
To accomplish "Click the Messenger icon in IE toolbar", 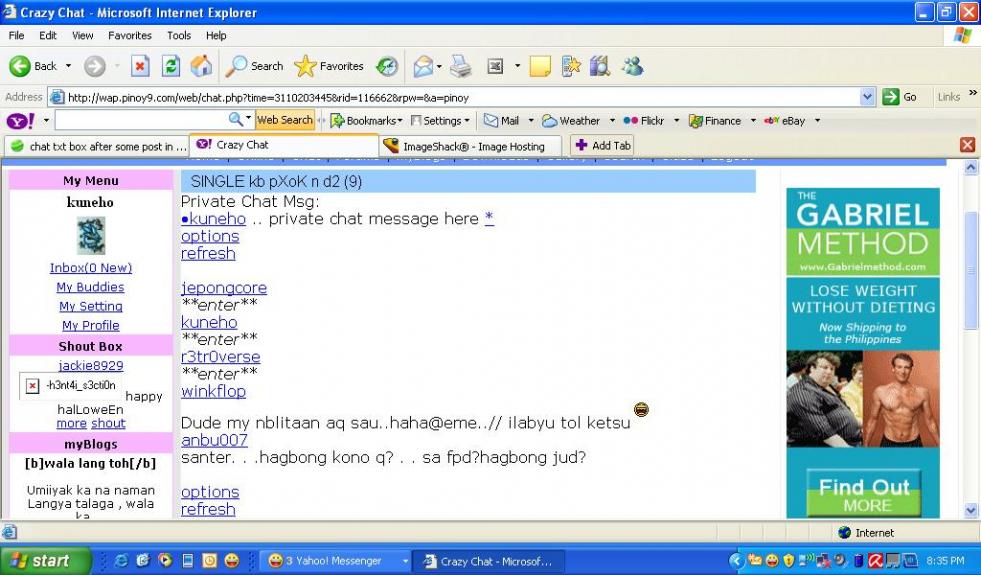I will pos(632,66).
